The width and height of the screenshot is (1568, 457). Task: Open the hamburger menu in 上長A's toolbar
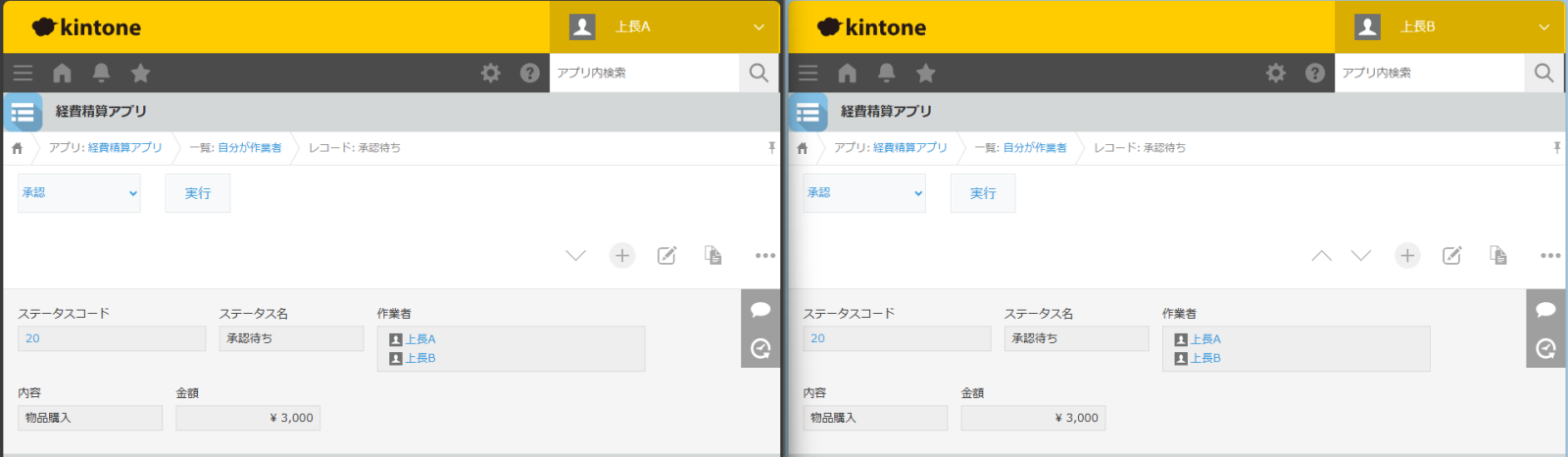tap(23, 73)
